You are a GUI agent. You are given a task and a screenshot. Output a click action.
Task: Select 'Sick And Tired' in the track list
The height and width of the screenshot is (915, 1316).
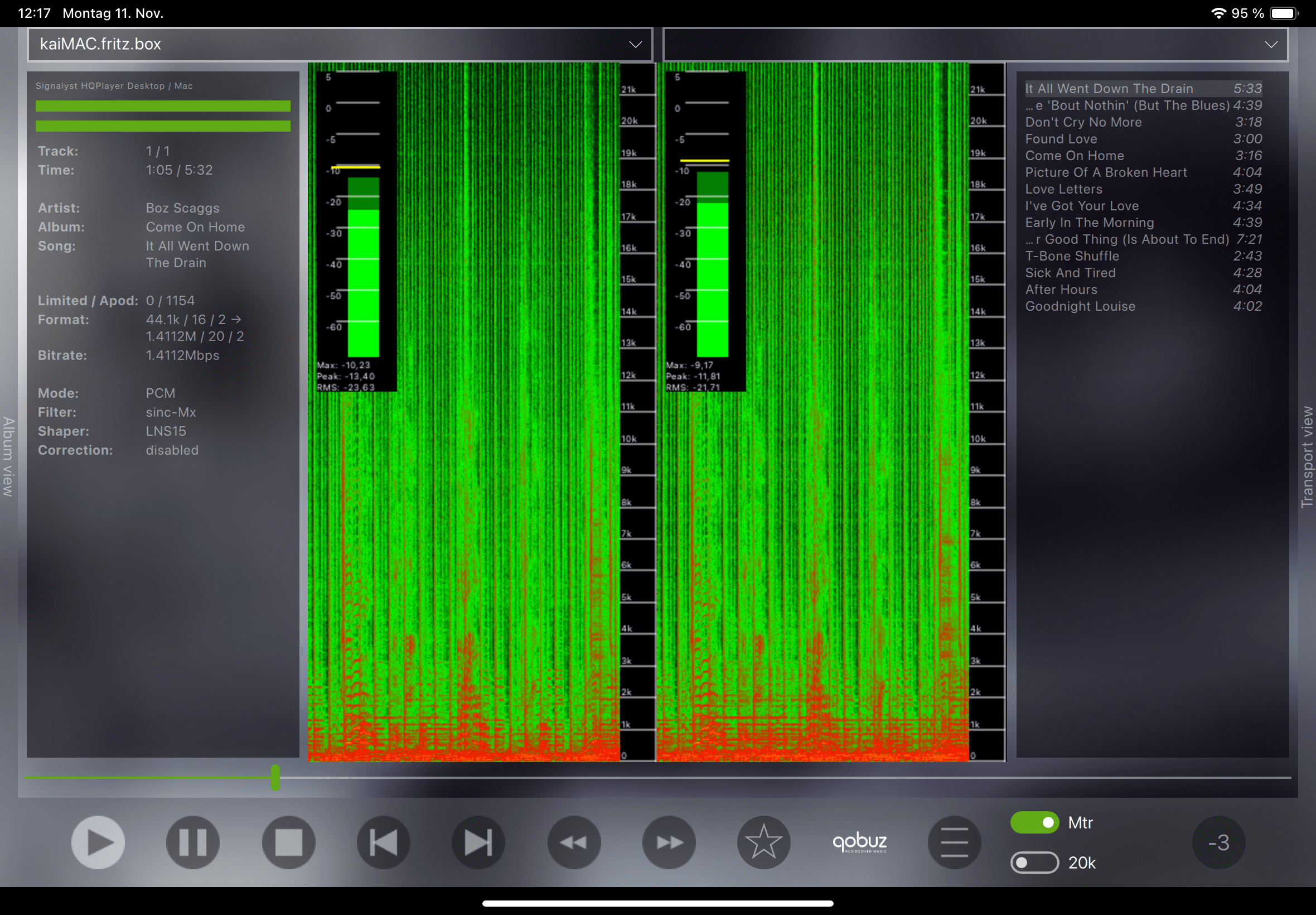point(1144,273)
